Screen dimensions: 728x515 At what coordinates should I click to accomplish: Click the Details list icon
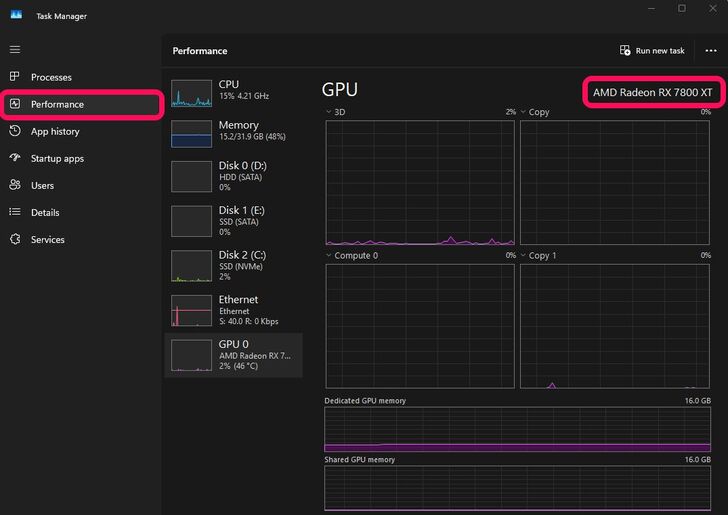click(15, 212)
